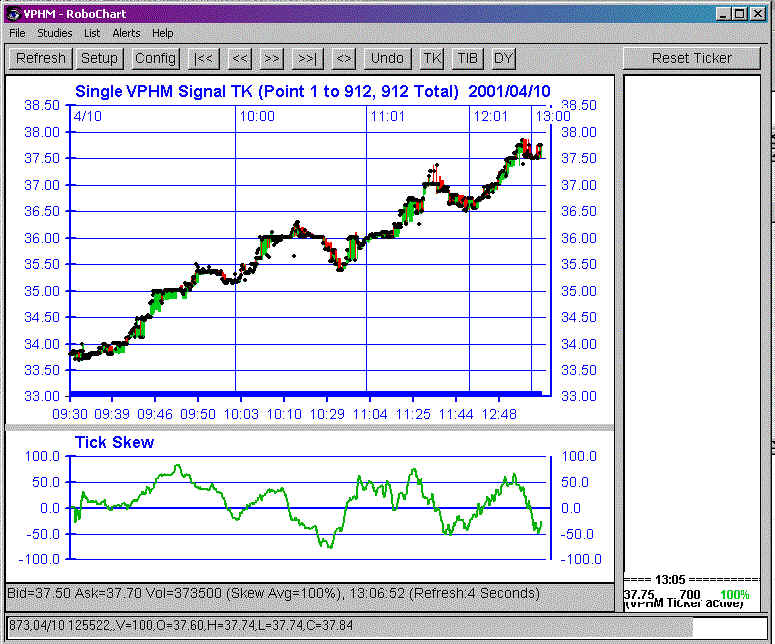Click the green 100% ticker value
The height and width of the screenshot is (644, 775).
coord(735,595)
